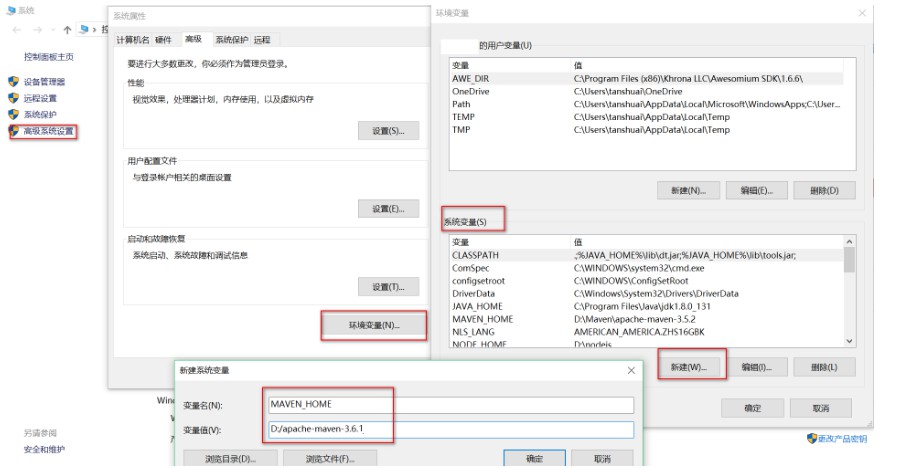This screenshot has width=904, height=468.
Task: Select configsetroot system variable row
Action: click(647, 281)
